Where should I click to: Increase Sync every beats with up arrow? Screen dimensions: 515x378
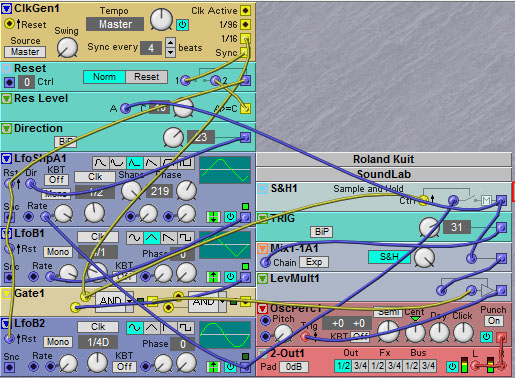click(x=170, y=43)
